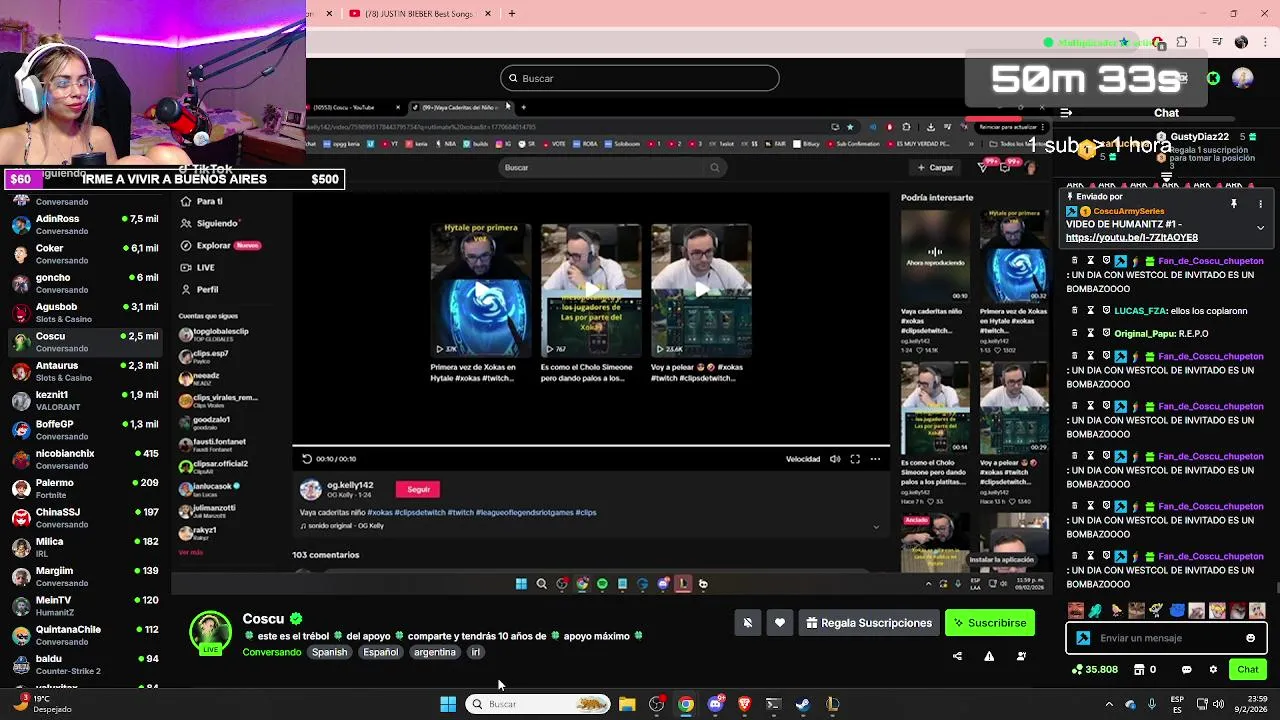Open chat identity speech bubble icon
The height and width of the screenshot is (720, 1280).
1187,670
